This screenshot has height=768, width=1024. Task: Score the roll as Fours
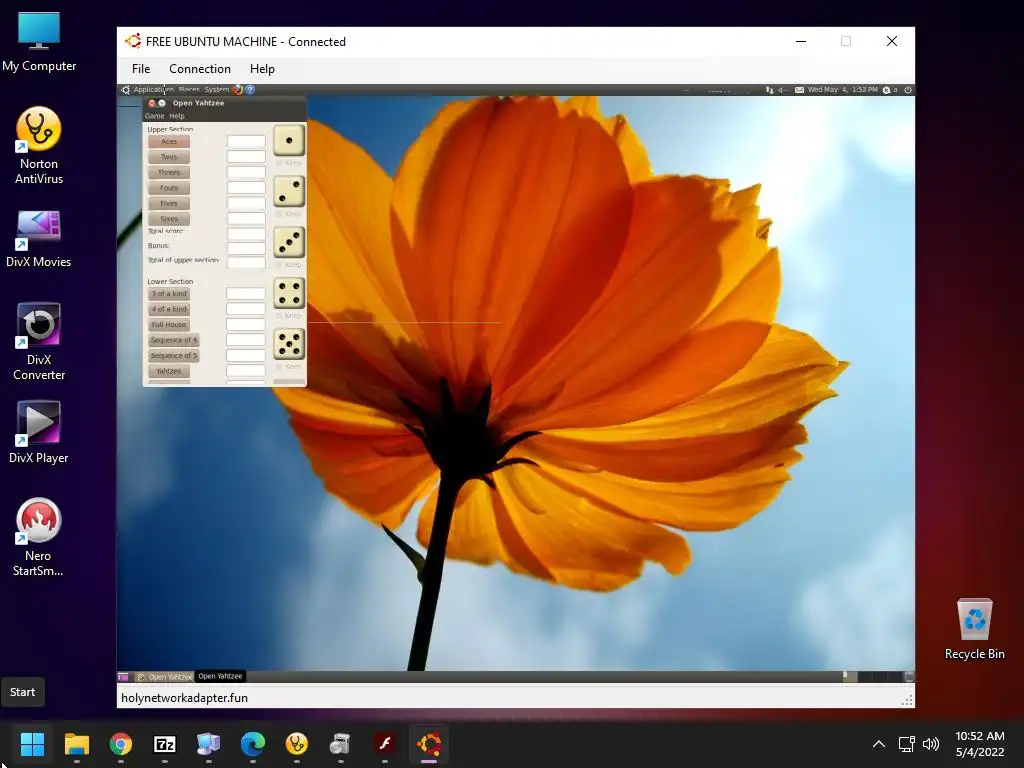click(168, 188)
